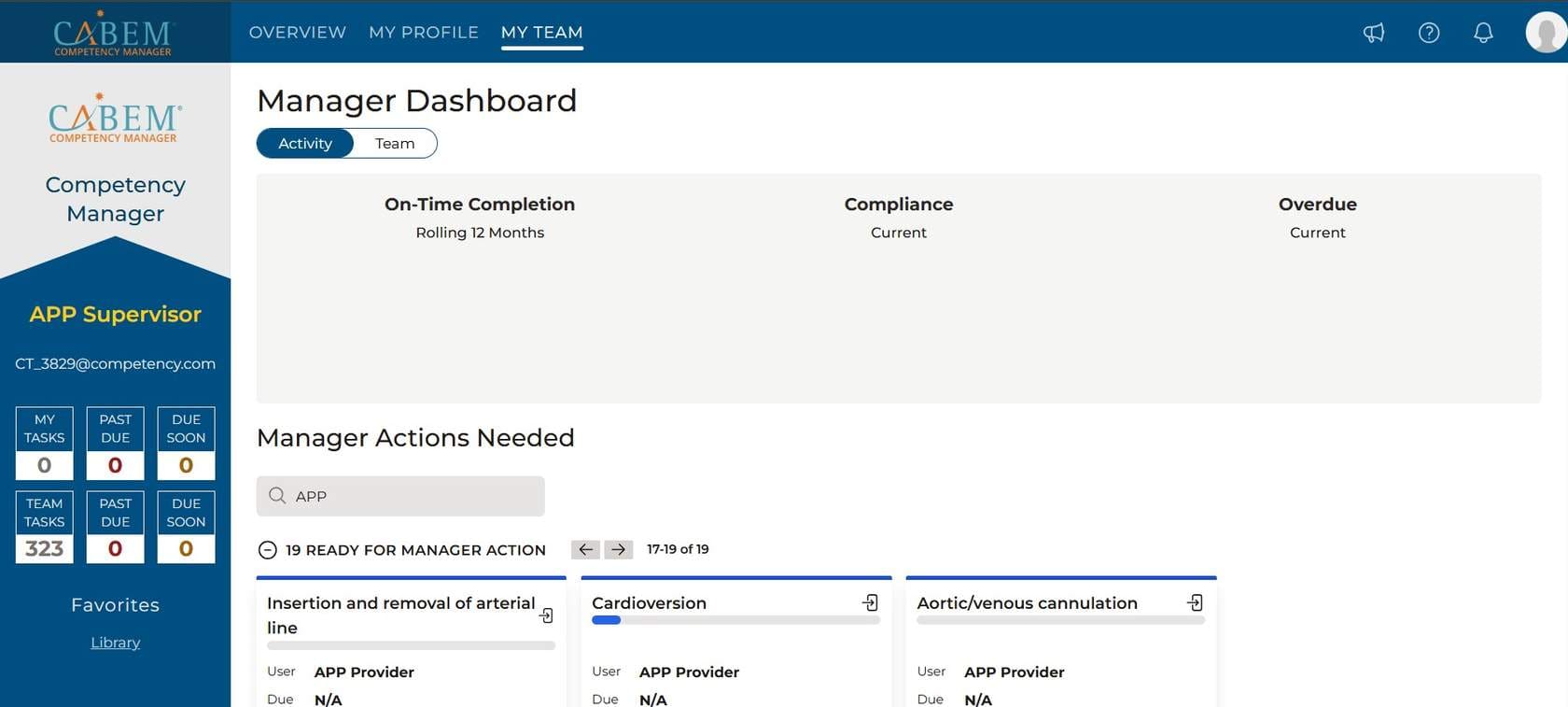Click the Cardioversion progress bar
The width and height of the screenshot is (1568, 707).
(735, 620)
